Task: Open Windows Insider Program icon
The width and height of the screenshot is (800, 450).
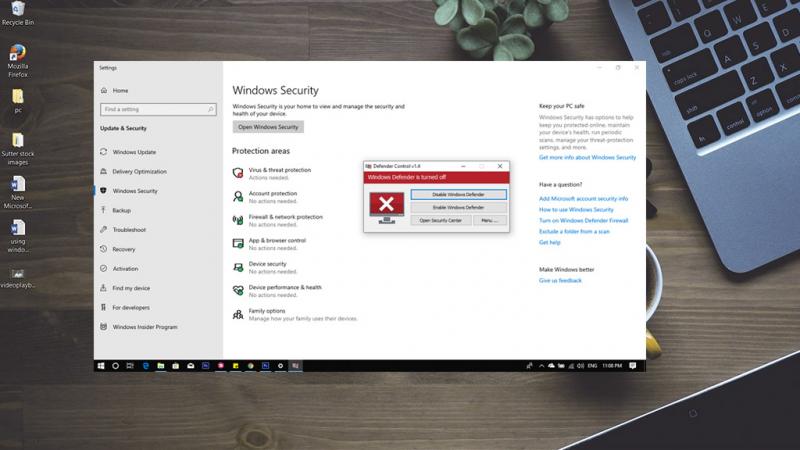Action: pos(104,327)
